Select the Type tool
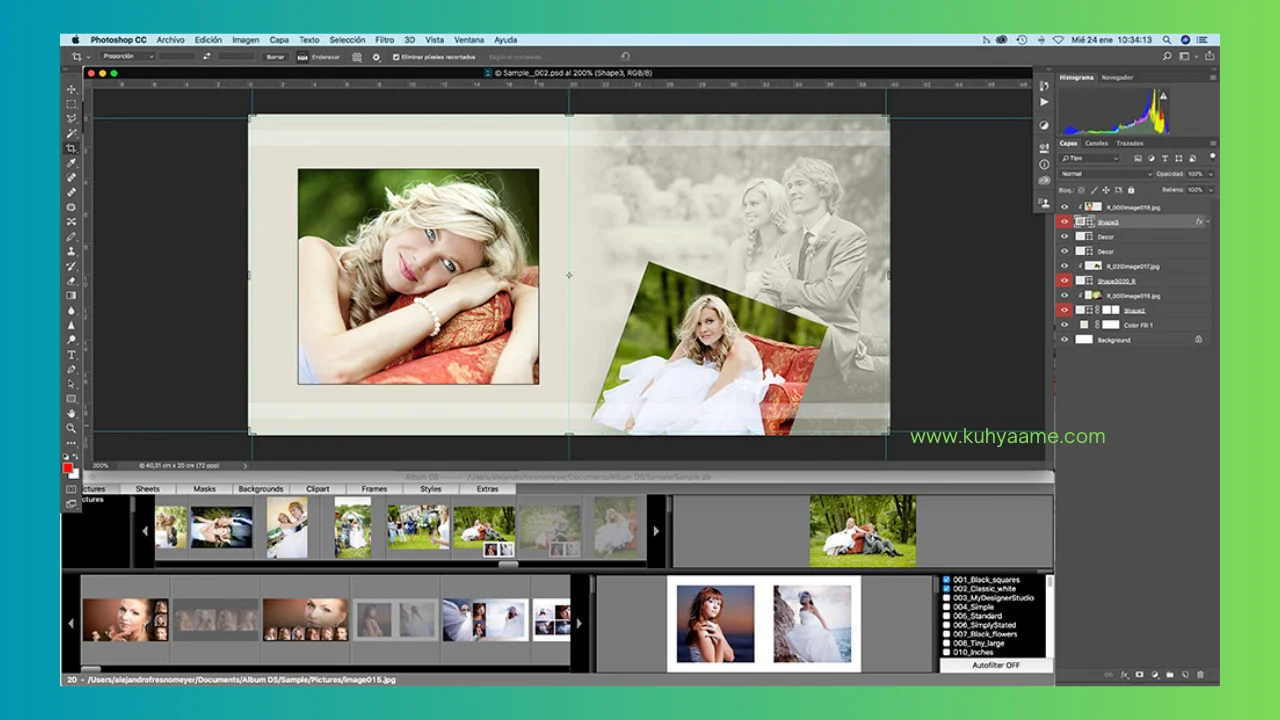The image size is (1280, 720). coord(71,355)
